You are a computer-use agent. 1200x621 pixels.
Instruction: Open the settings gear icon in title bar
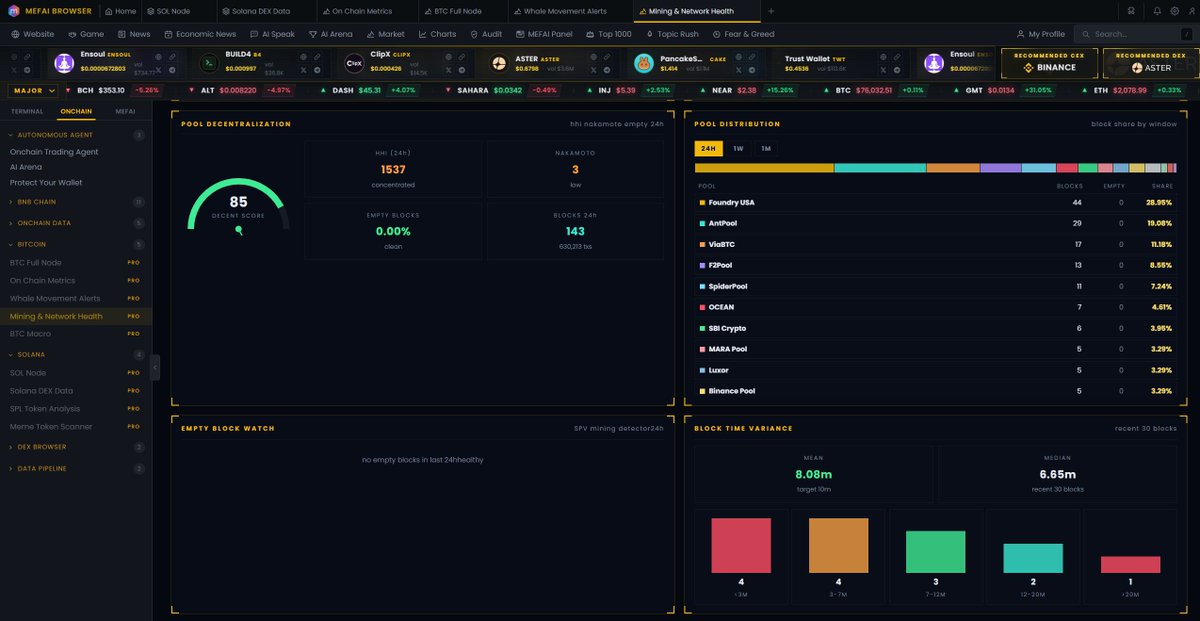coord(1173,11)
